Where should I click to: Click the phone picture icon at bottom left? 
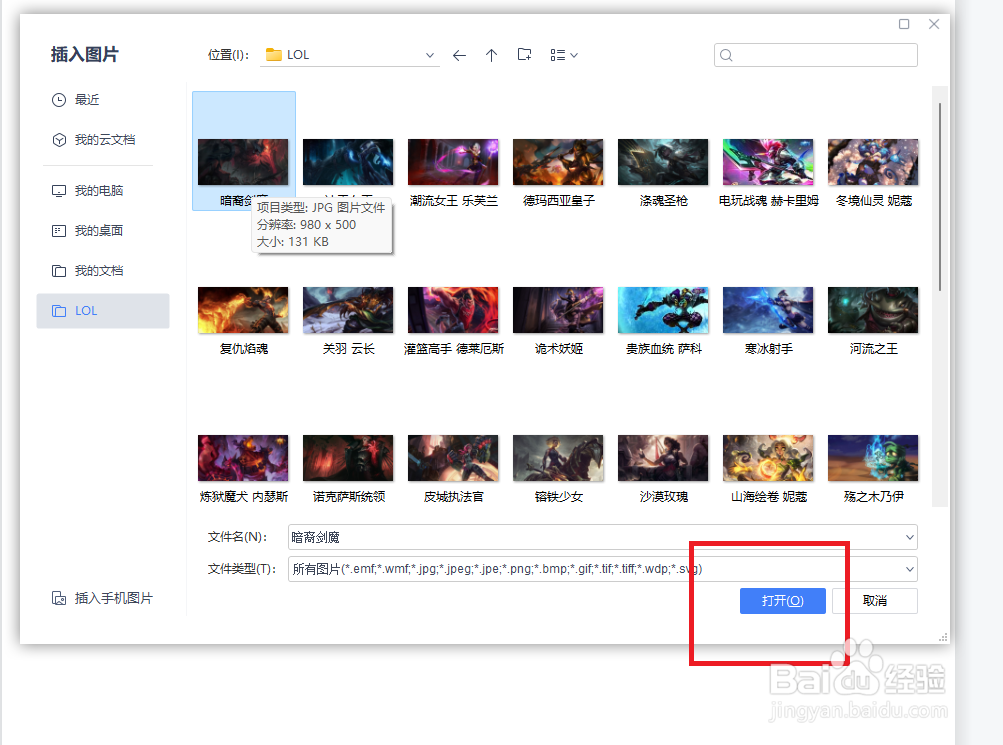click(x=59, y=599)
